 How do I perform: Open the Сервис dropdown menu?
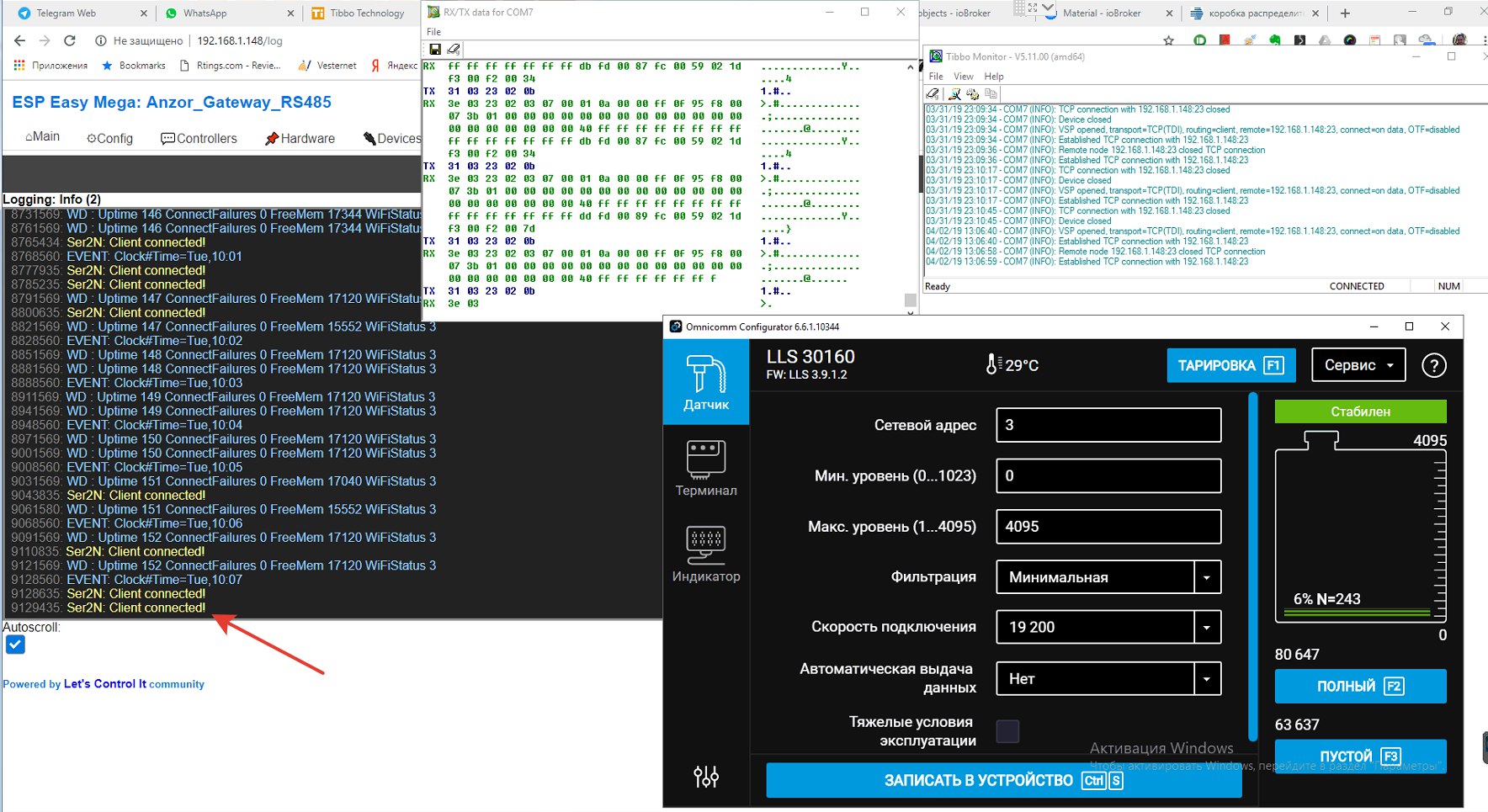tap(1358, 365)
